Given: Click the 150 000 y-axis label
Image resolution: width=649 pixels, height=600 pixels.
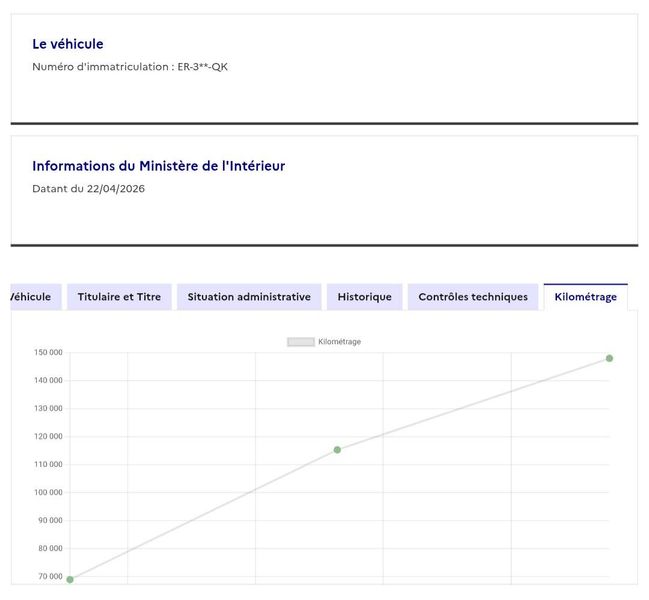Looking at the screenshot, I should coord(48,353).
